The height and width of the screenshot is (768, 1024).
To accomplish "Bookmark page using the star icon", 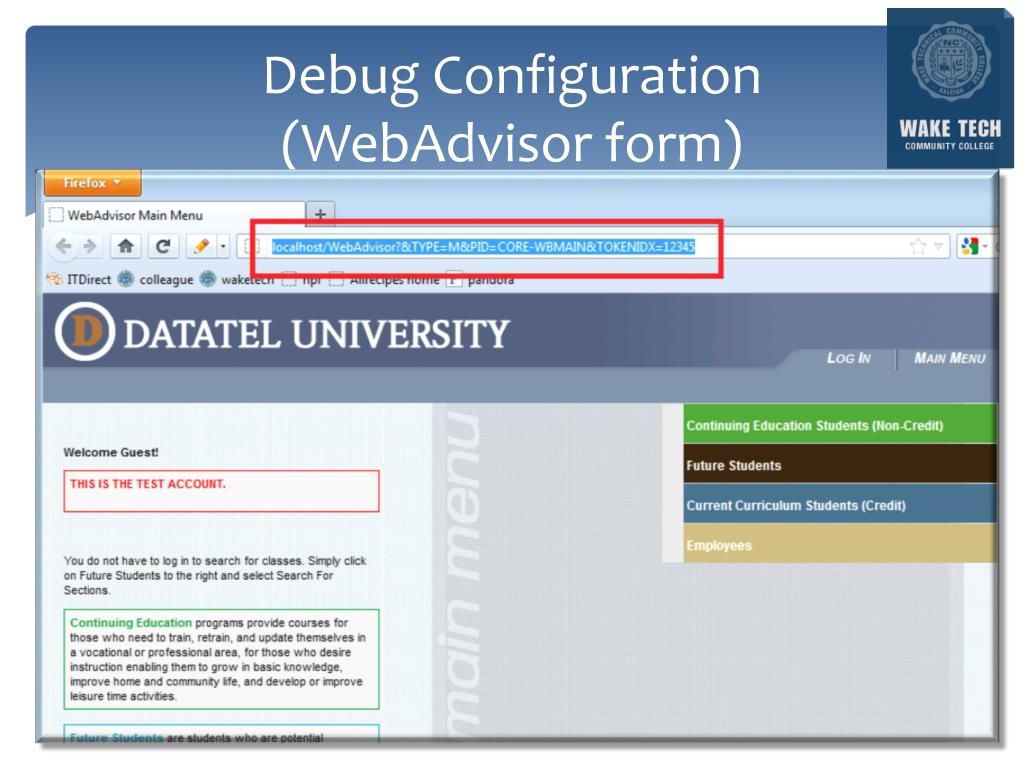I will (918, 246).
